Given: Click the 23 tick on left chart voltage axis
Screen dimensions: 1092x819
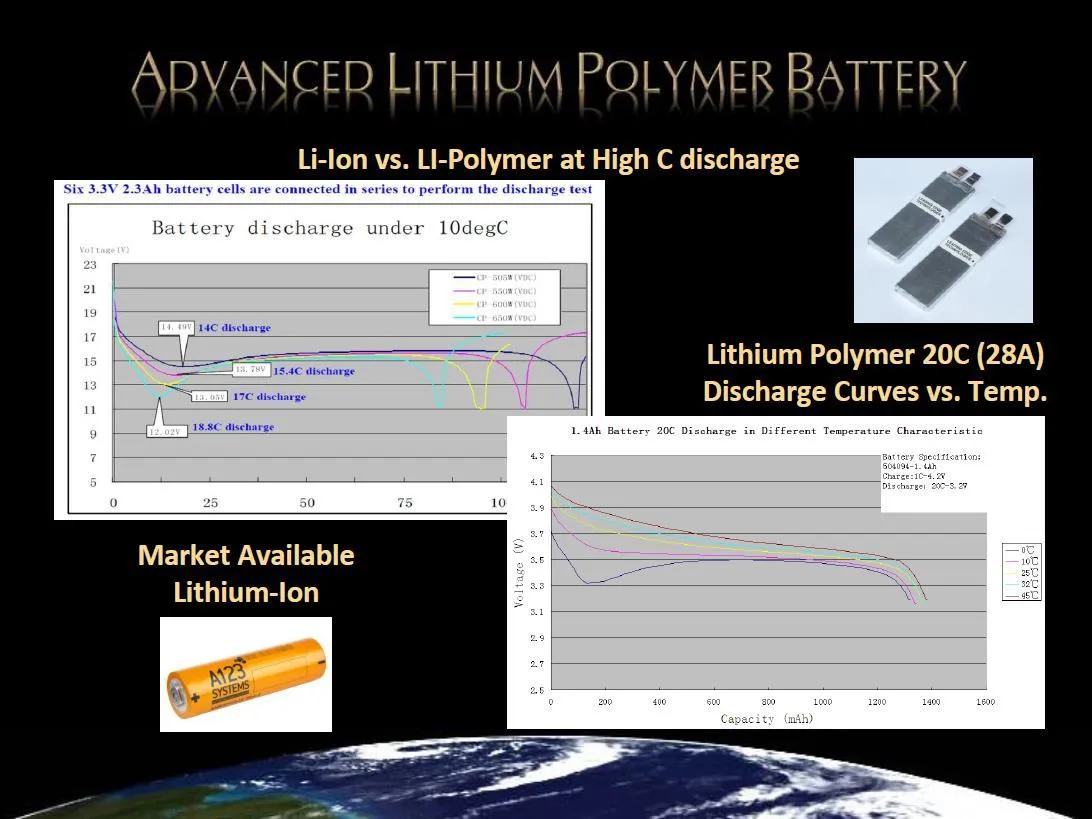Looking at the screenshot, I should 90,265.
